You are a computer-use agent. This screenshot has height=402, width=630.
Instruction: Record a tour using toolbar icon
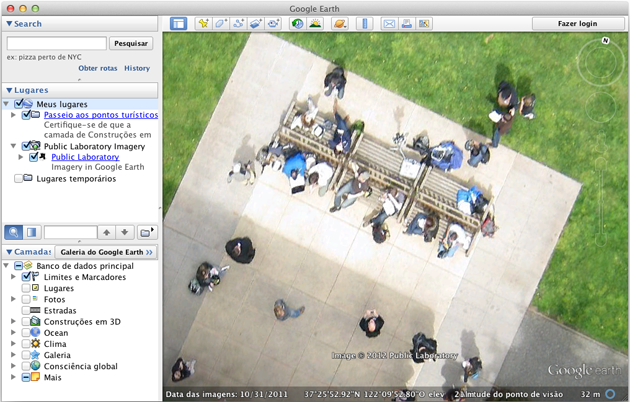tap(274, 24)
